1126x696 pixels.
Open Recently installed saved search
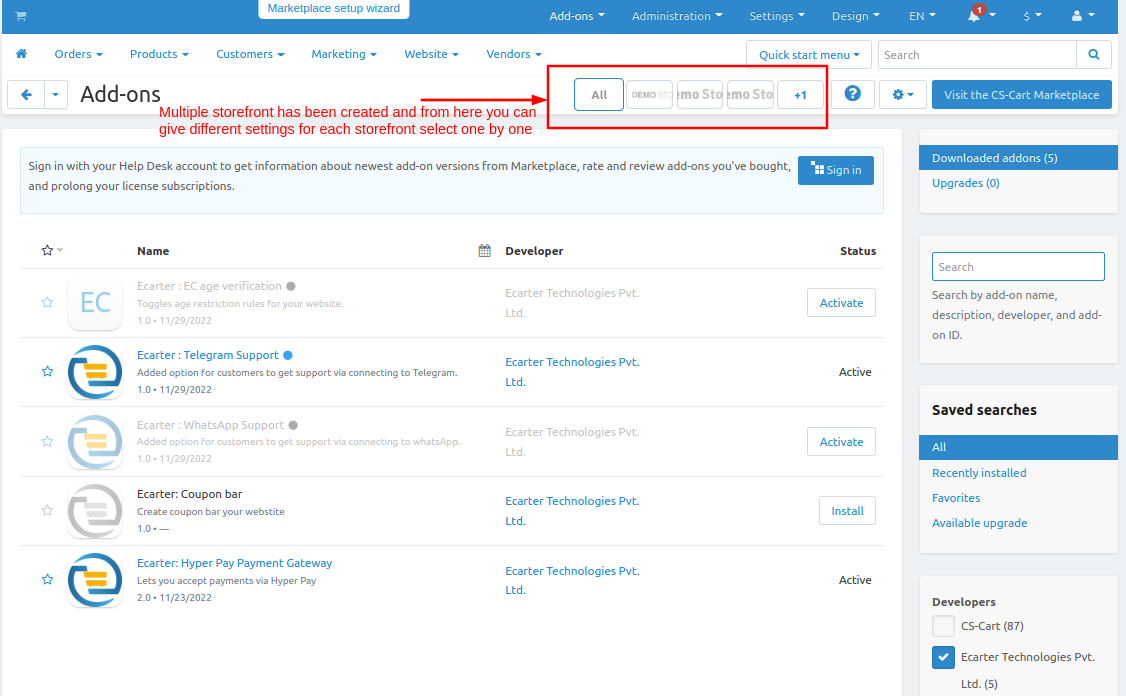click(x=980, y=473)
